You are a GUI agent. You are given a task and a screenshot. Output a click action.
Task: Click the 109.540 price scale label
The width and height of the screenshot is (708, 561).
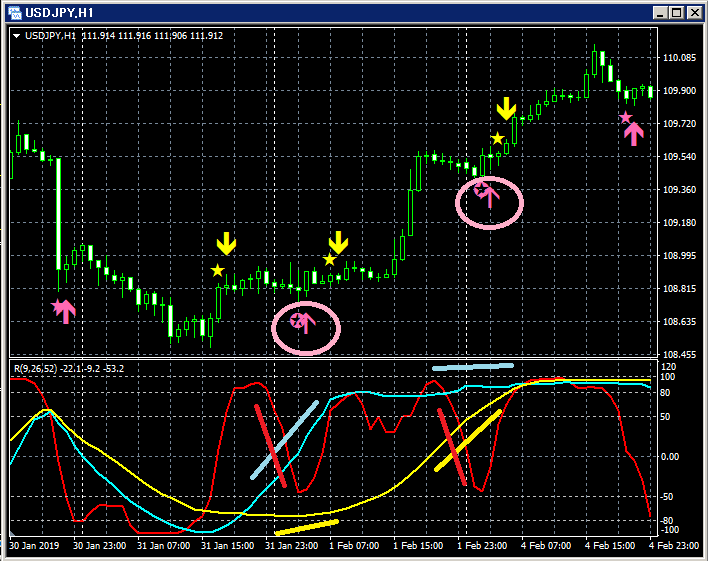pos(679,157)
